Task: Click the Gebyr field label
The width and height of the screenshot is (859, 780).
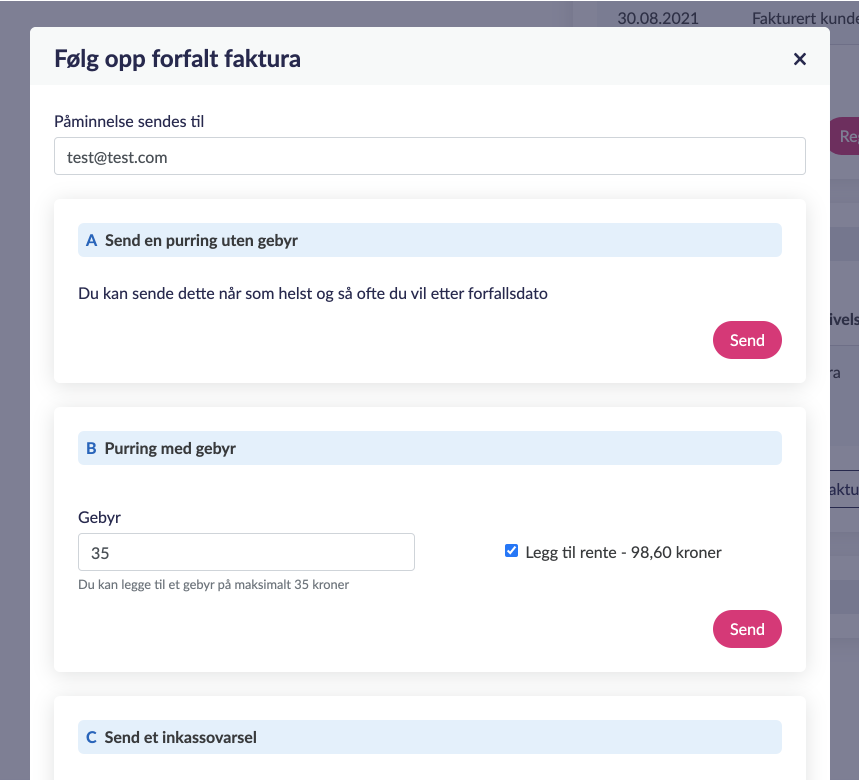Action: pyautogui.click(x=99, y=517)
